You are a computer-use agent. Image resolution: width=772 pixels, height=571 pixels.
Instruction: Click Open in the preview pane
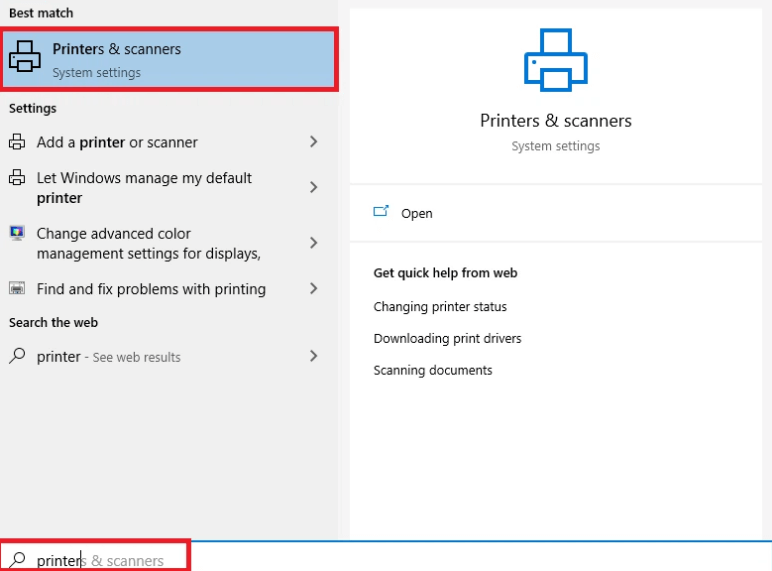click(x=417, y=214)
